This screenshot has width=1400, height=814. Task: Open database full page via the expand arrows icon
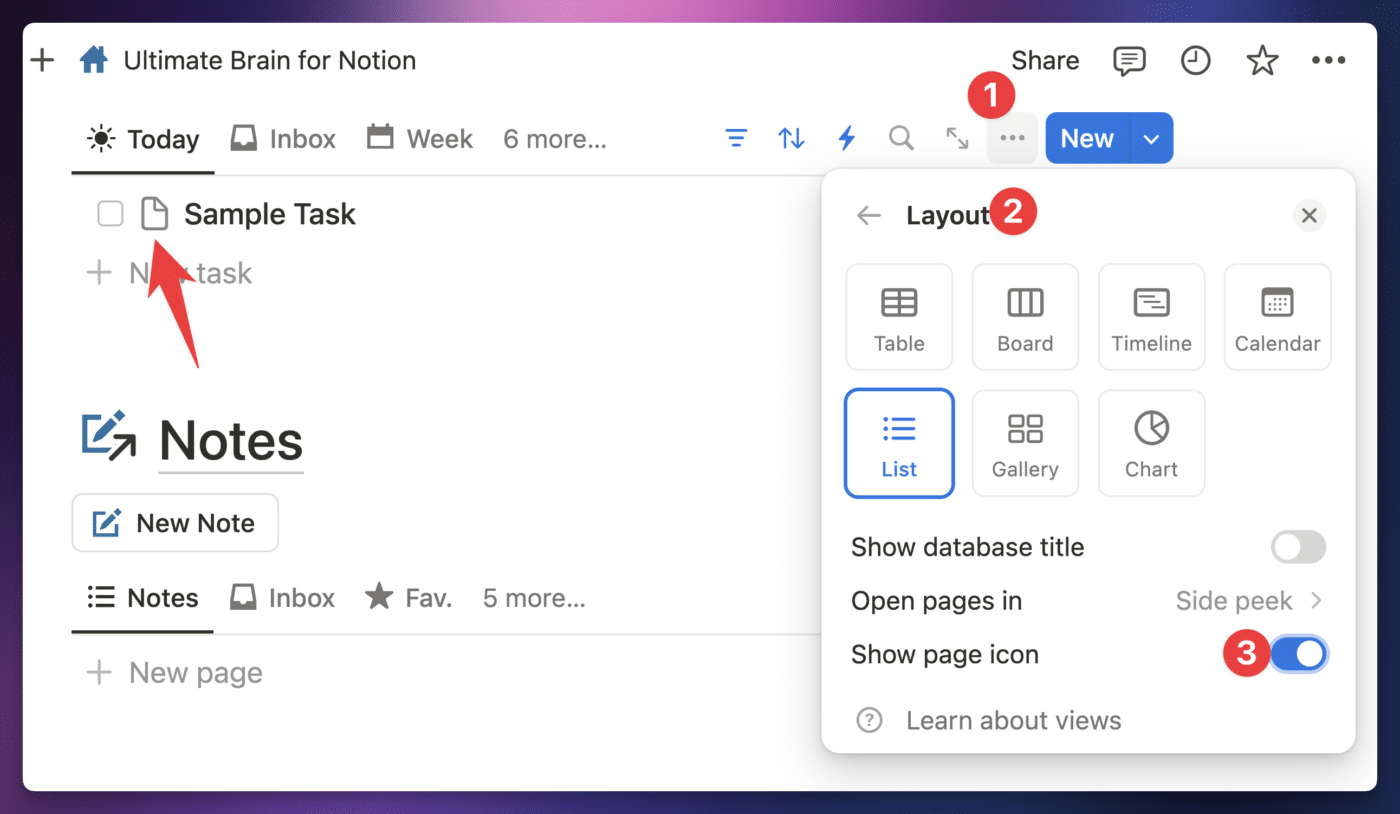pyautogui.click(x=957, y=138)
